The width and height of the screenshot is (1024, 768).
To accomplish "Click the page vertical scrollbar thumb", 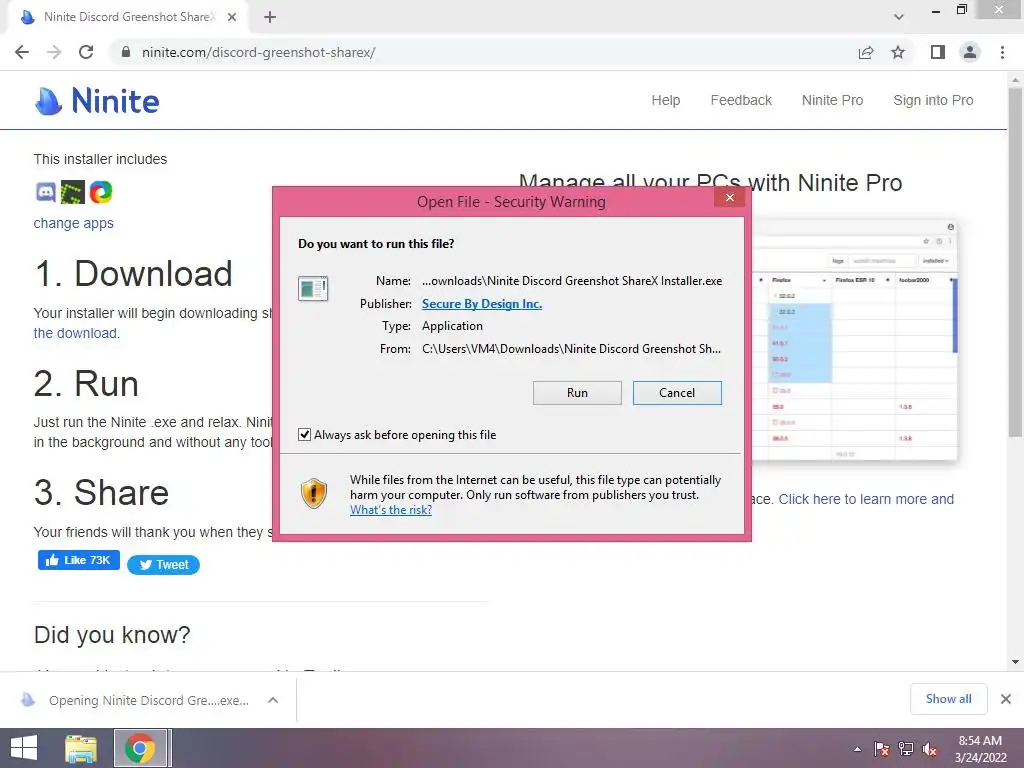I will click(1015, 261).
